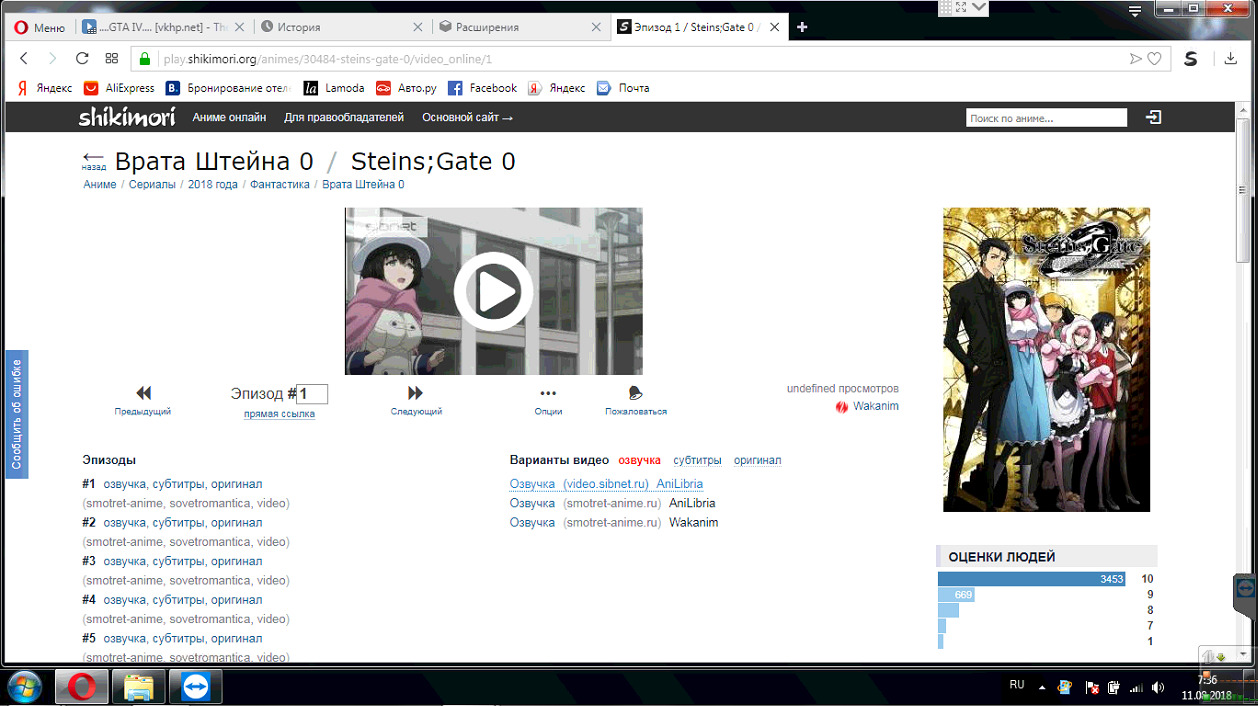Skip to next episode with forward icon
This screenshot has width=1258, height=706.
coord(416,393)
